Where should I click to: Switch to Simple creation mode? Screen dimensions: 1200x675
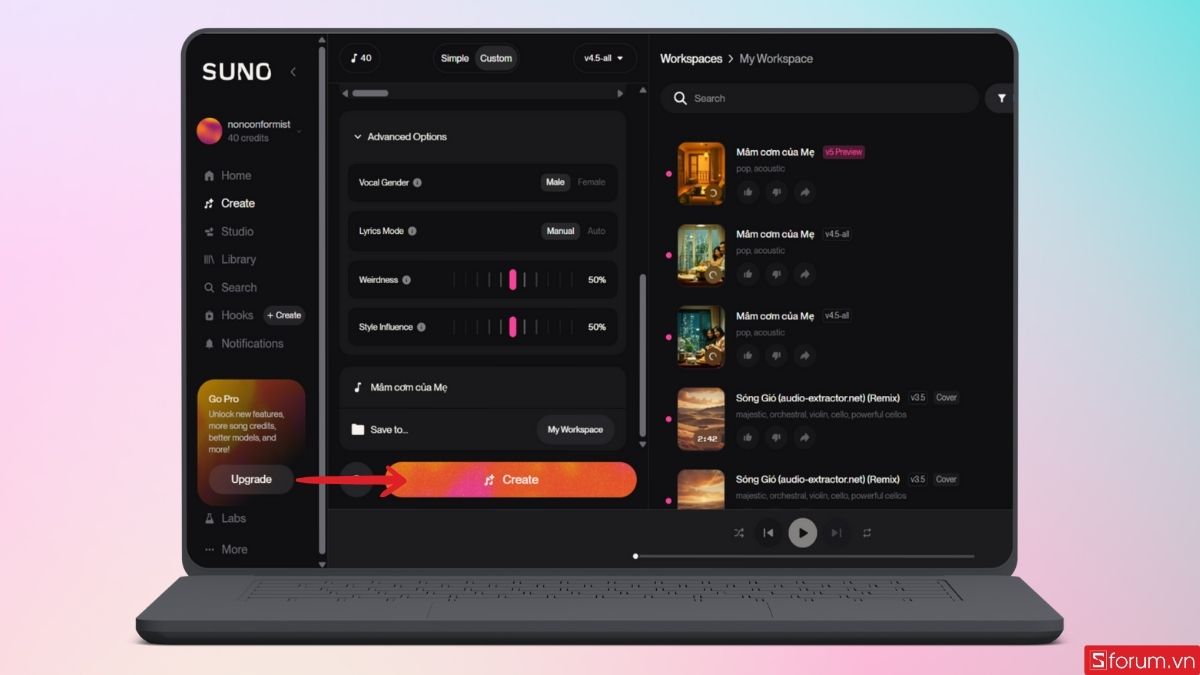pyautogui.click(x=455, y=58)
